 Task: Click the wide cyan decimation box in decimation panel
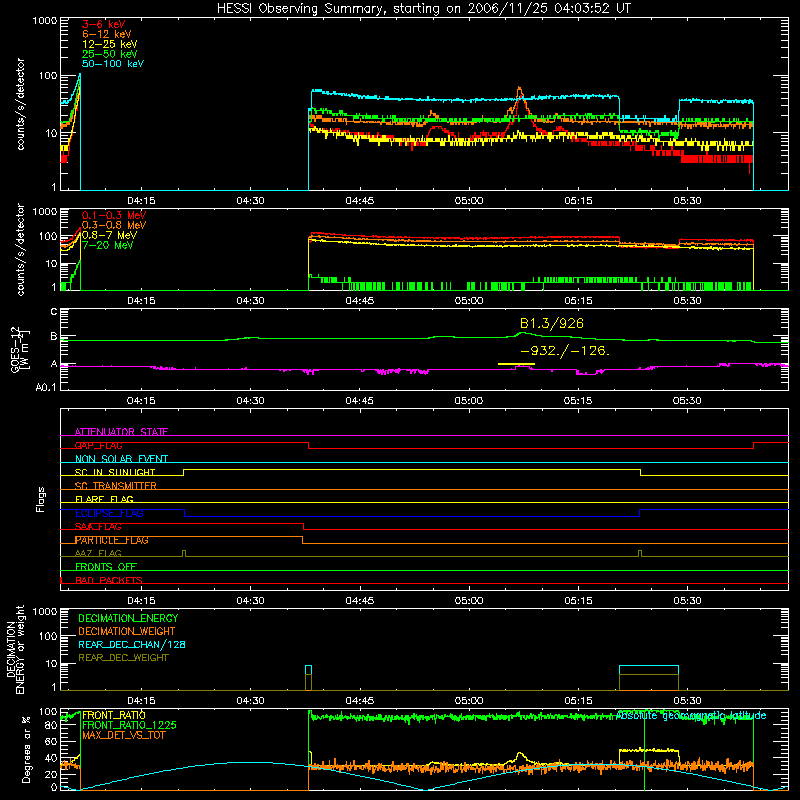pyautogui.click(x=648, y=678)
